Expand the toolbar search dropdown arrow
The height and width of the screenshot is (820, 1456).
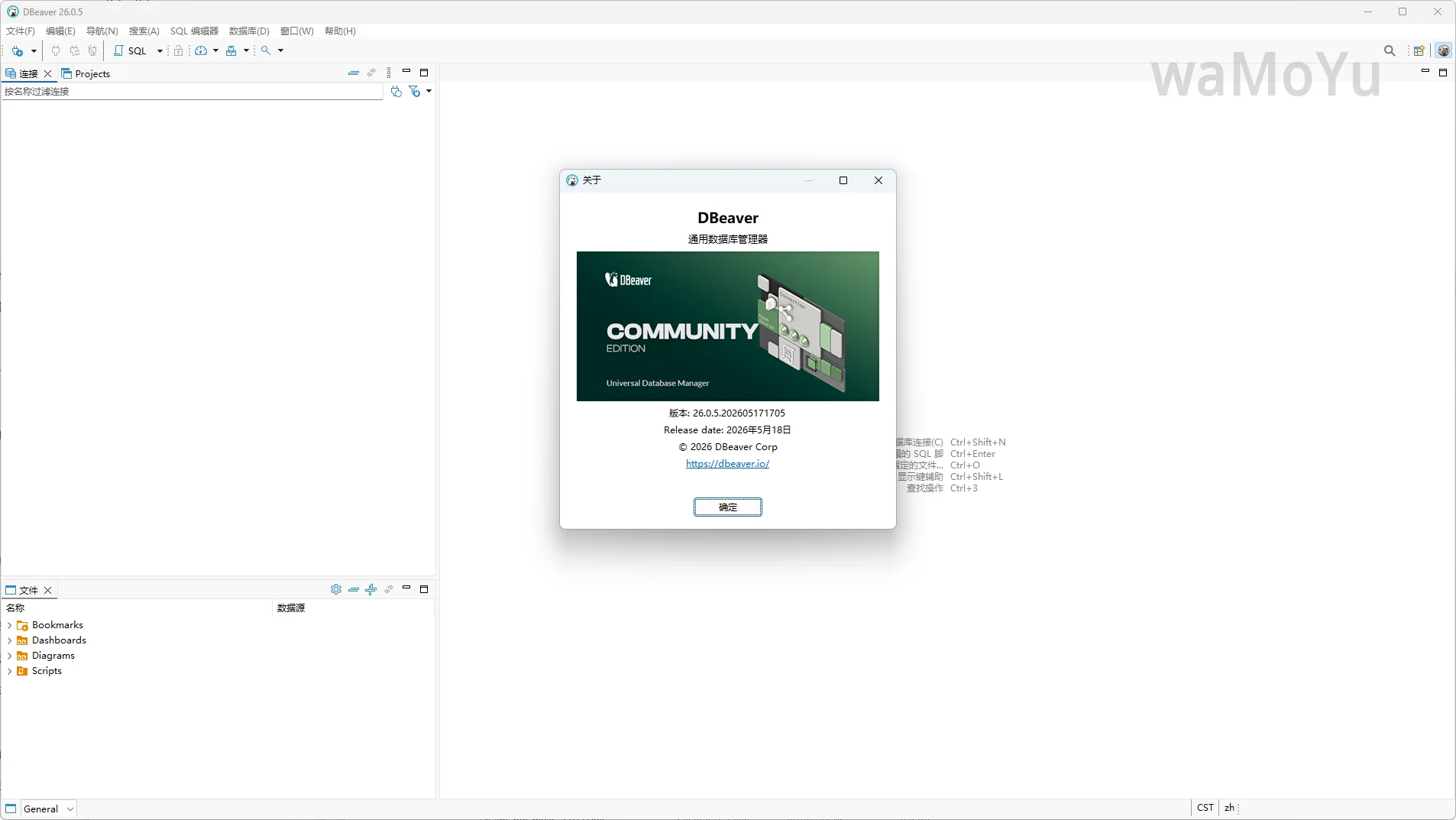(x=280, y=50)
